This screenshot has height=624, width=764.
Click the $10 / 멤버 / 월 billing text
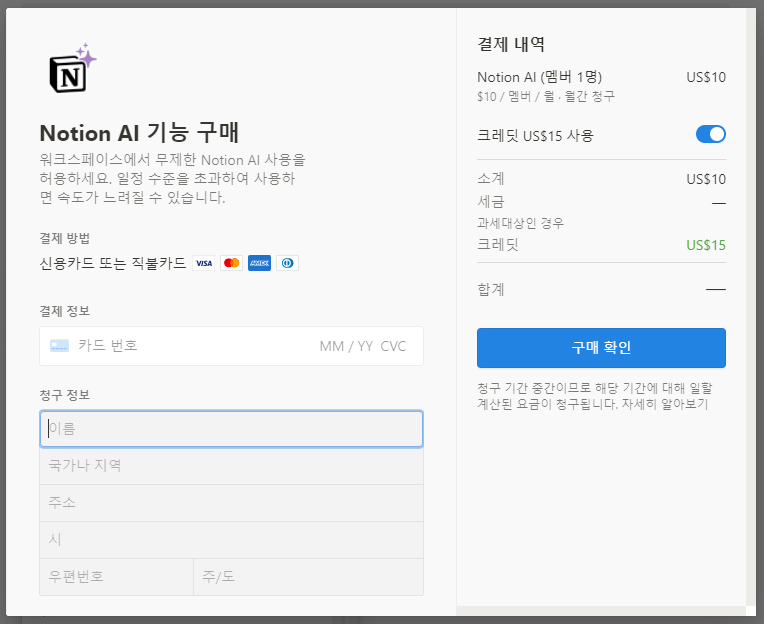point(546,96)
